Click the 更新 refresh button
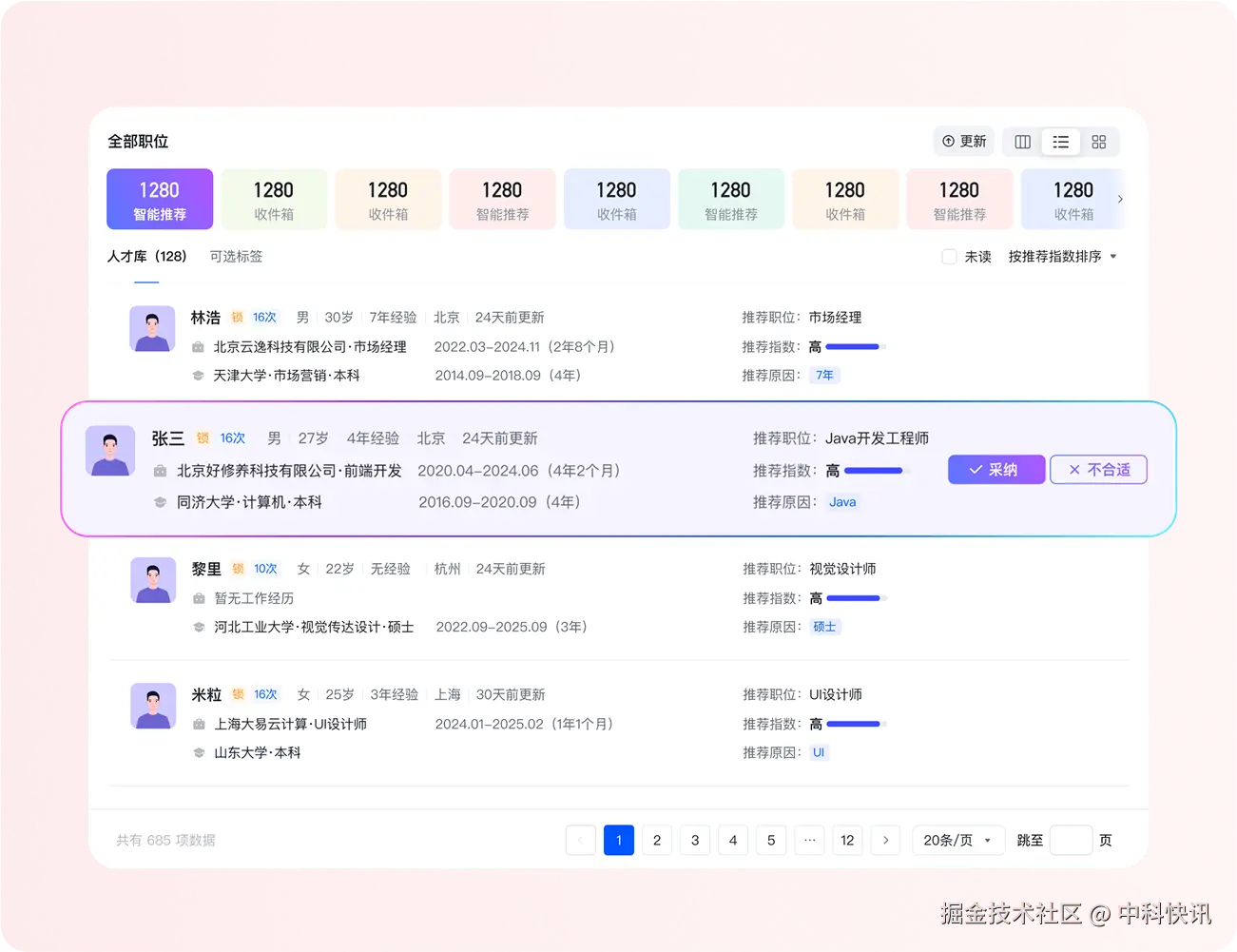 click(964, 141)
